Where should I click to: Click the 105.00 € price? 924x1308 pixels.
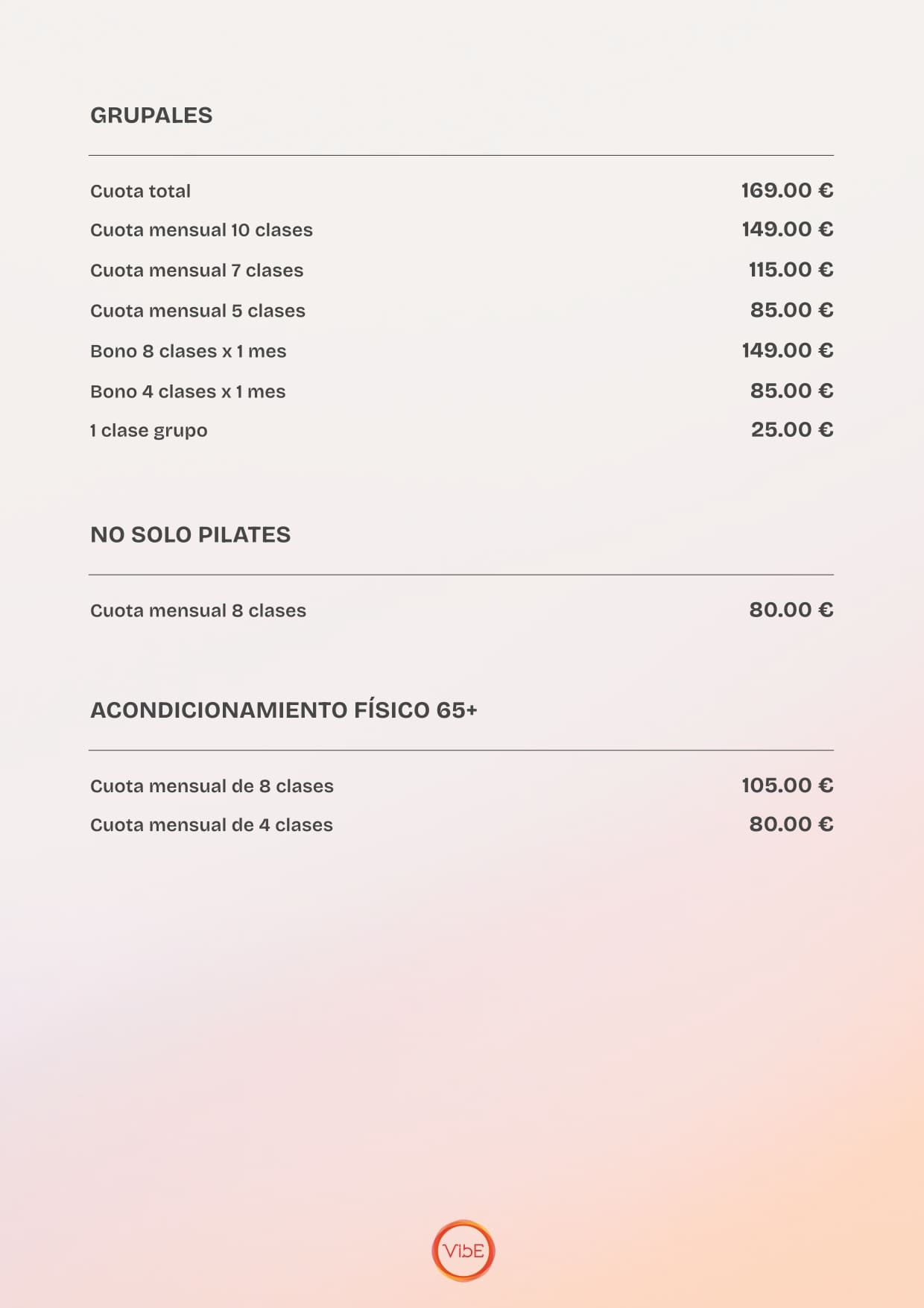click(x=787, y=786)
